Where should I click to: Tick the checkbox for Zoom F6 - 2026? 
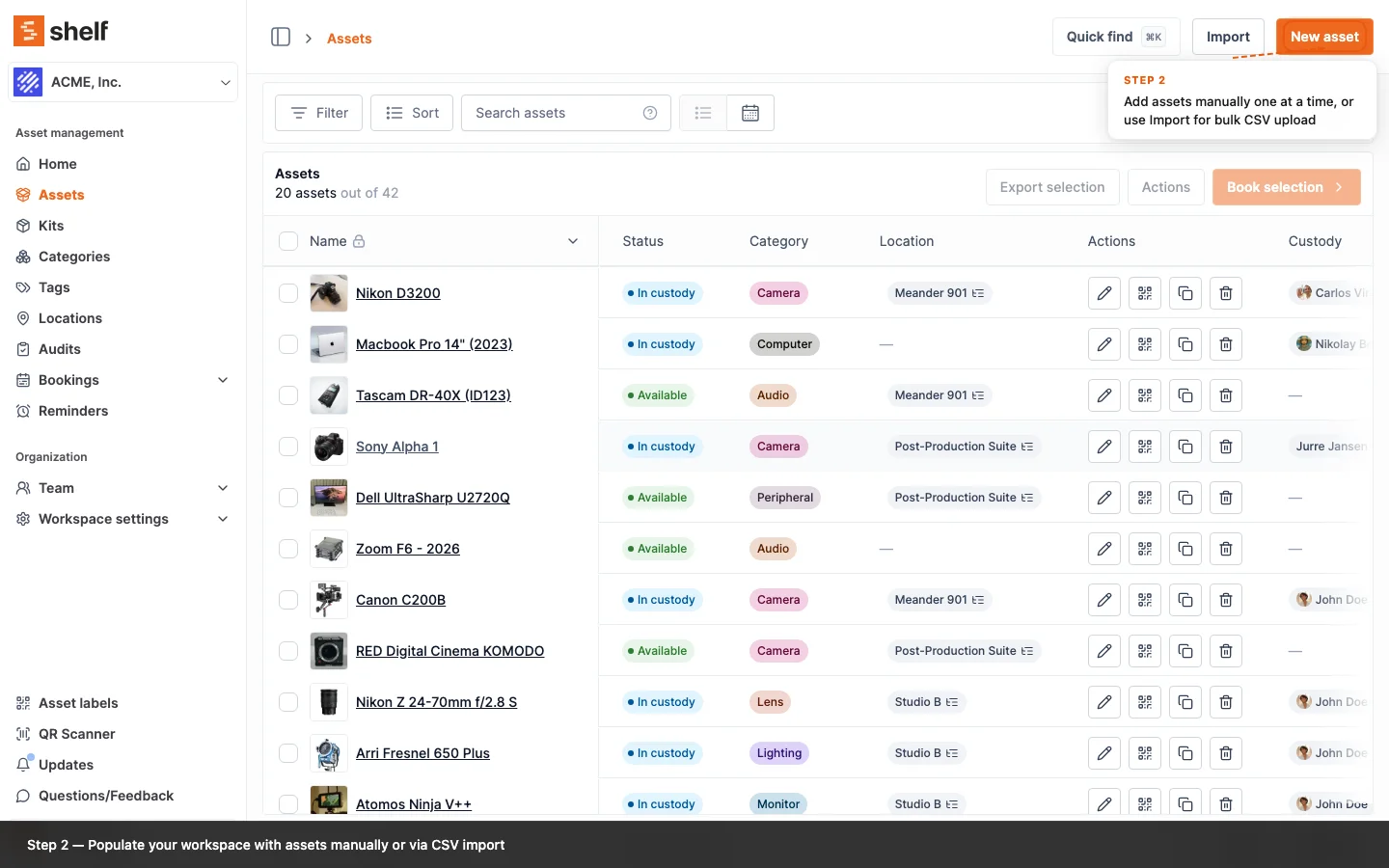pyautogui.click(x=288, y=549)
